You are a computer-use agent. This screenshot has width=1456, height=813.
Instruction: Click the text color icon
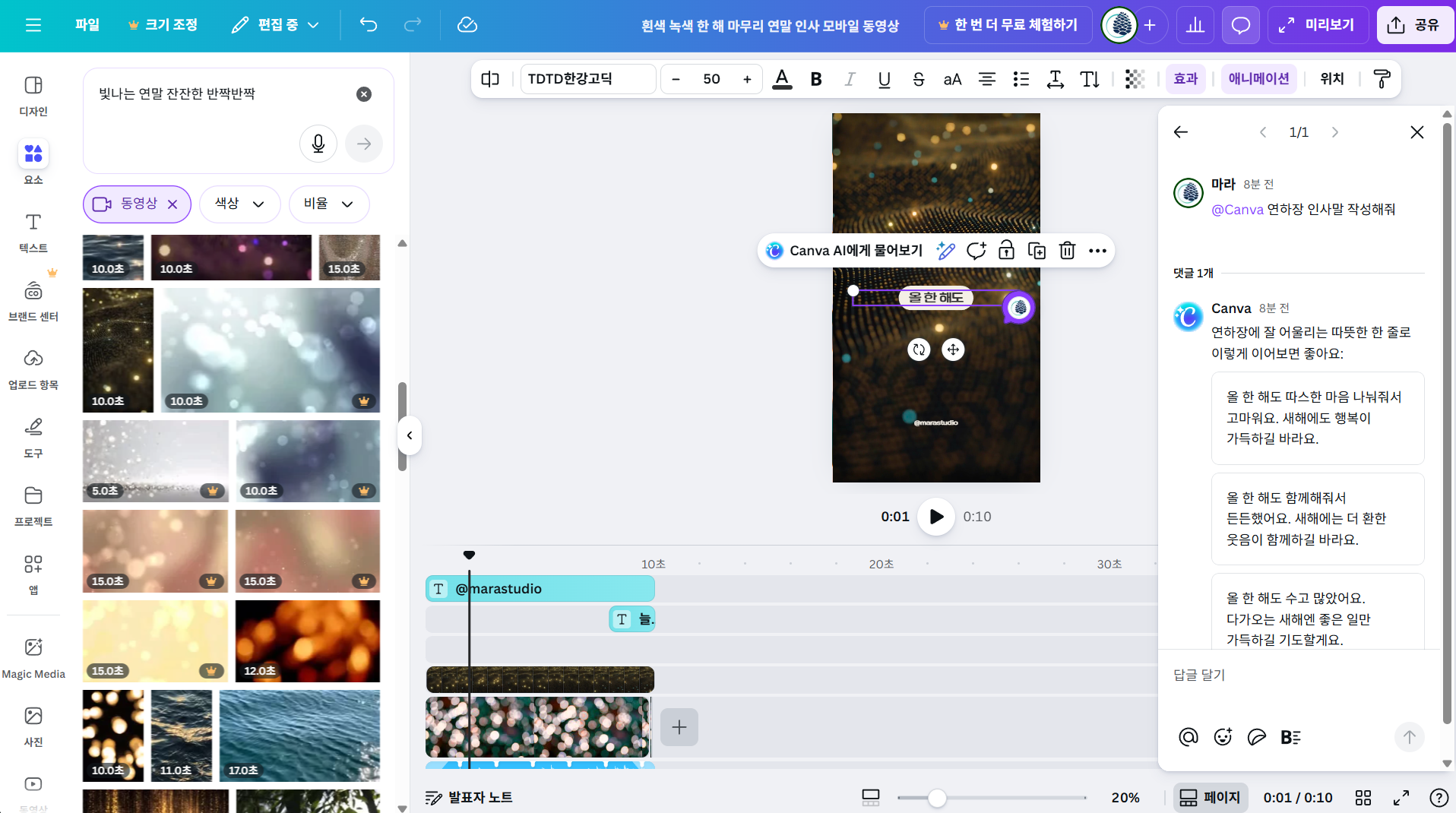pos(782,79)
